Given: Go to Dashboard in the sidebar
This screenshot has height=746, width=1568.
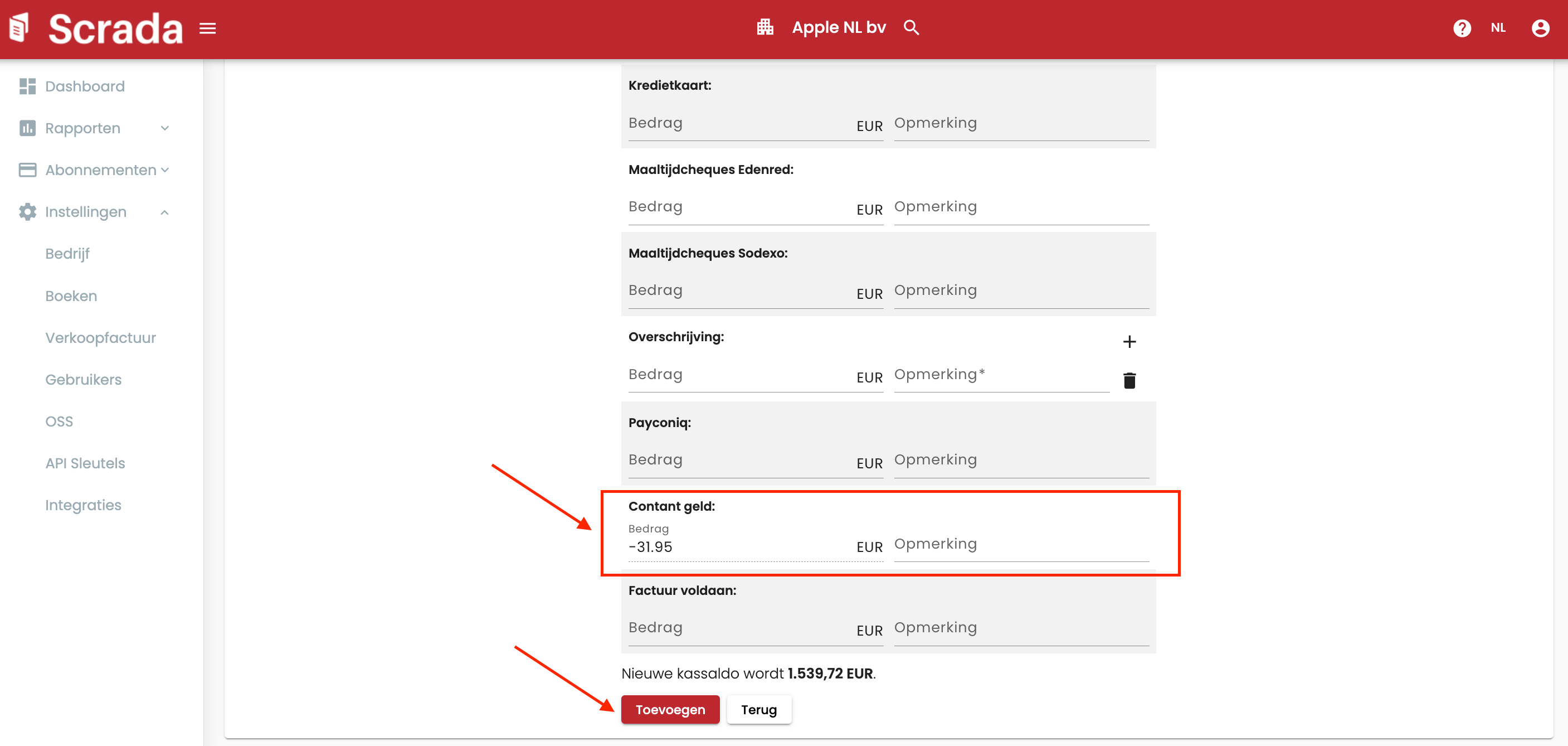Looking at the screenshot, I should point(85,86).
